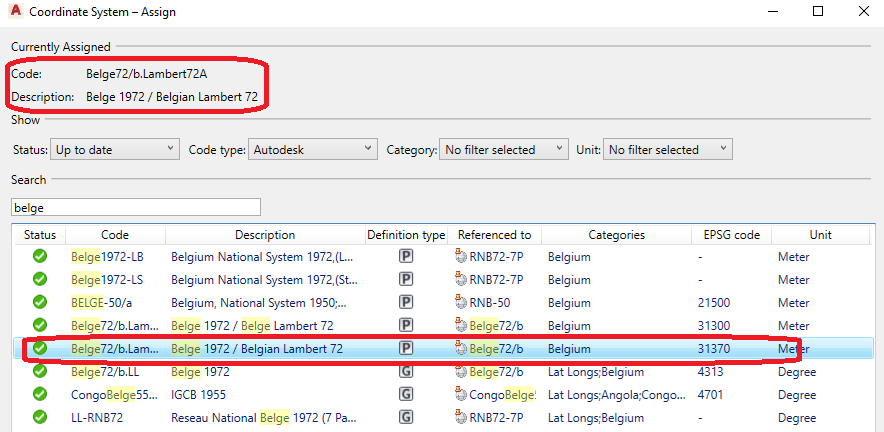The width and height of the screenshot is (884, 432).
Task: Sort by the Code column header
Action: point(115,235)
